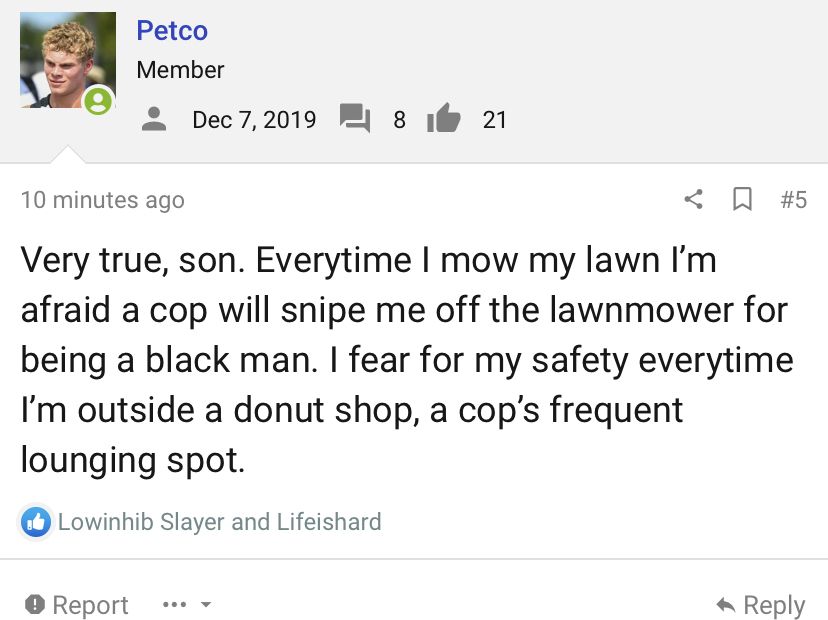The width and height of the screenshot is (828, 620).
Task: Share this post via share icon
Action: 693,199
